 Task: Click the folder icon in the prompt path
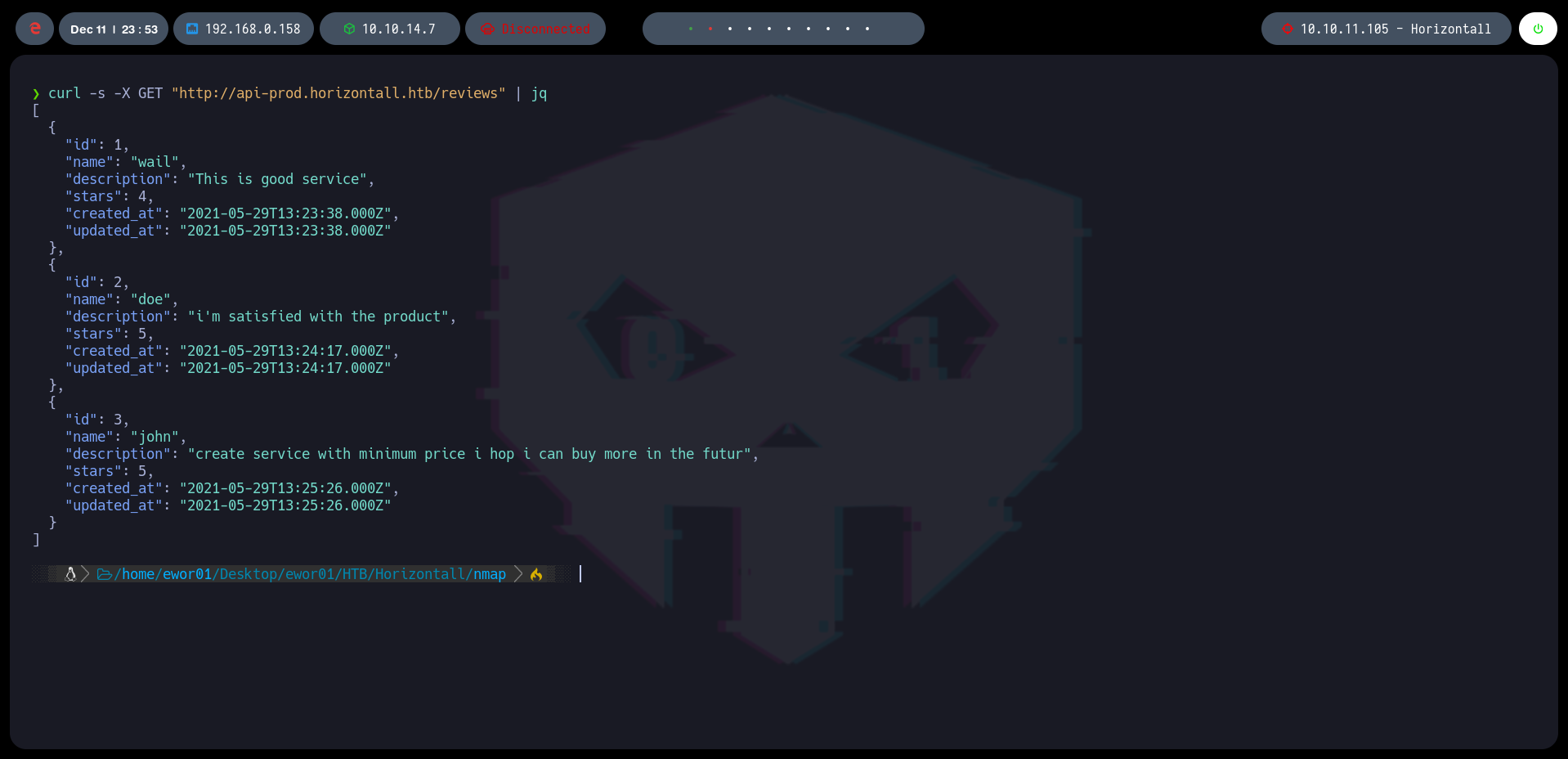[x=105, y=574]
